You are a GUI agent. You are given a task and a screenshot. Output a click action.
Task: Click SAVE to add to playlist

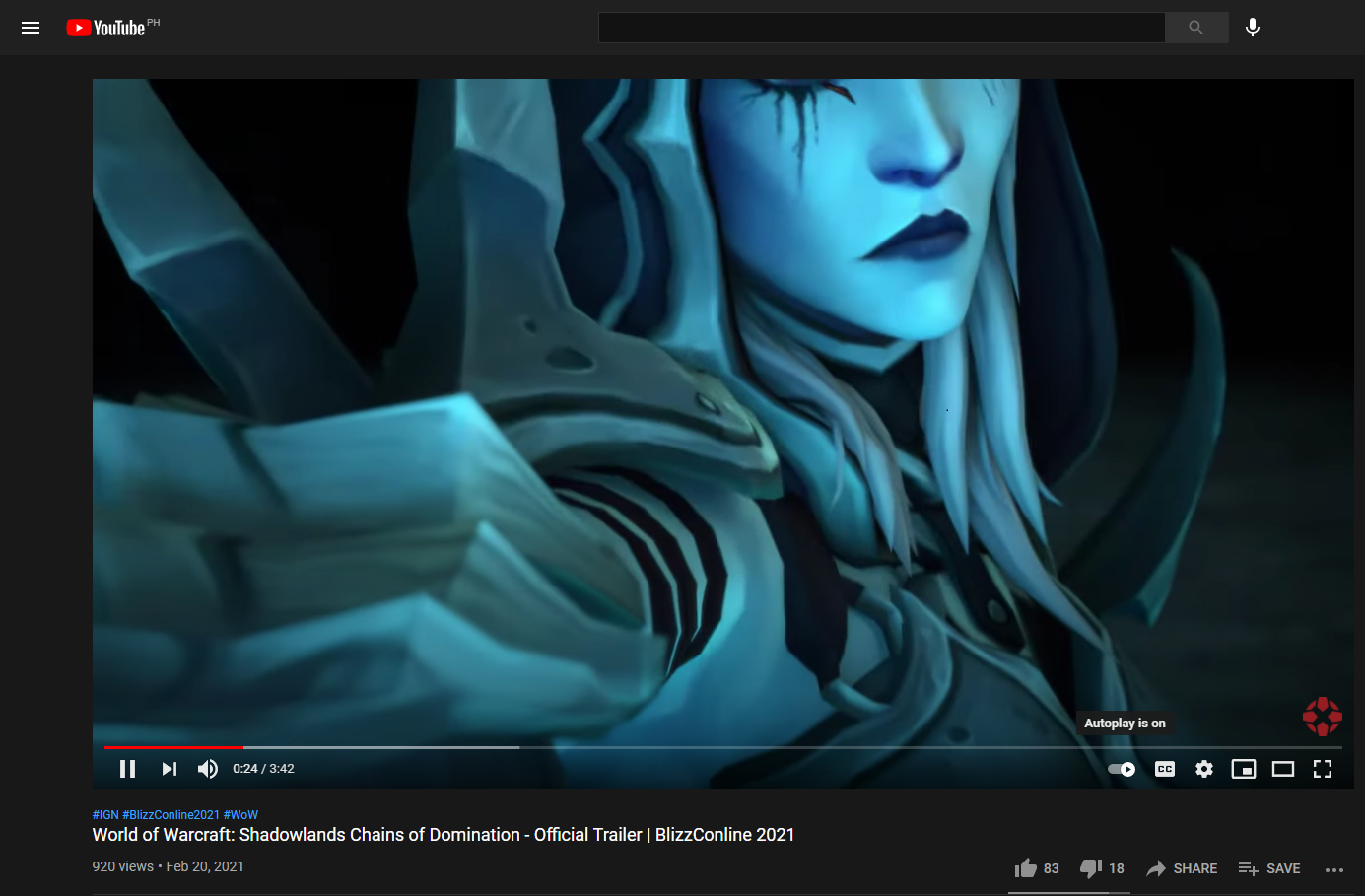click(x=1269, y=868)
